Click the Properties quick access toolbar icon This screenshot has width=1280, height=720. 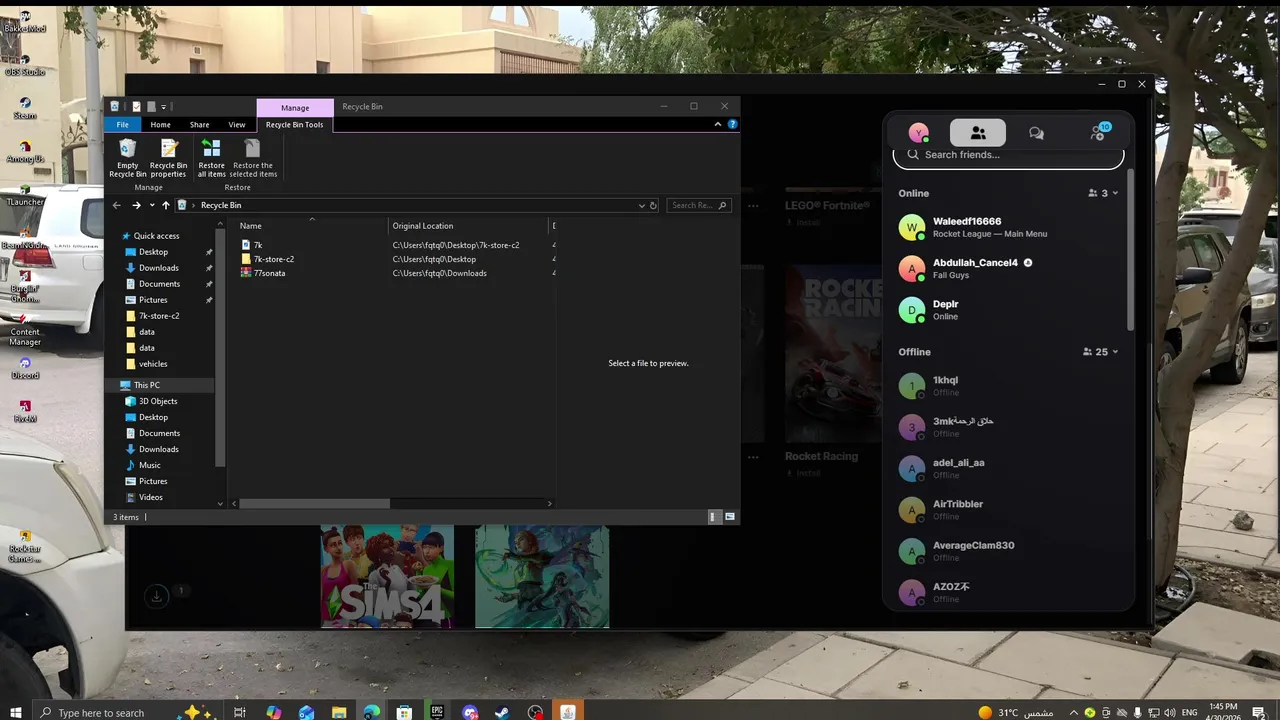[137, 107]
